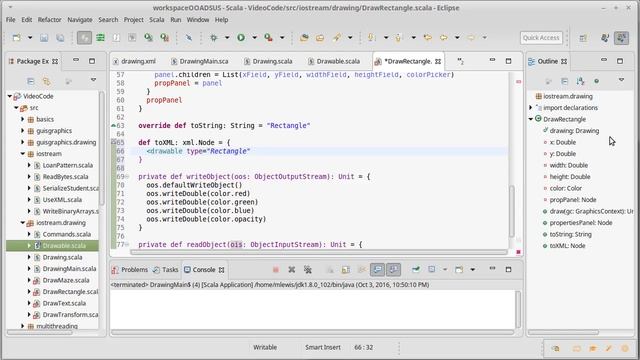Click the Last Edit Location arrow icon
The width and height of the screenshot is (640, 360).
point(427,38)
